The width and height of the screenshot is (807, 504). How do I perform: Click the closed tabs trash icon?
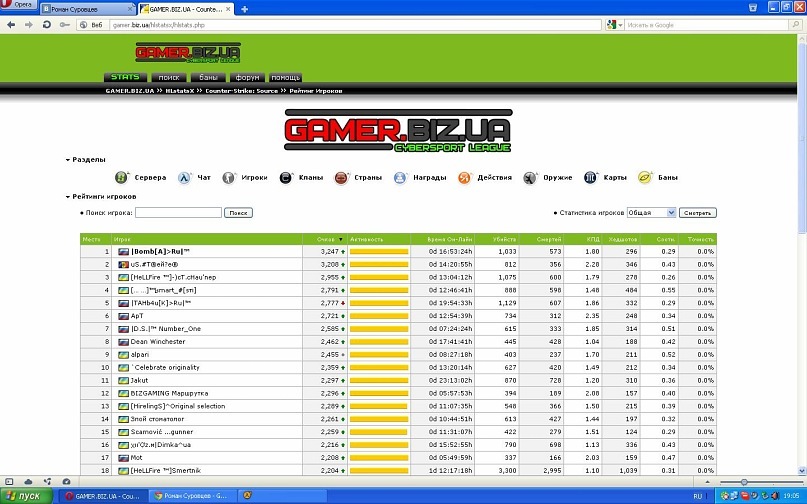pos(752,7)
